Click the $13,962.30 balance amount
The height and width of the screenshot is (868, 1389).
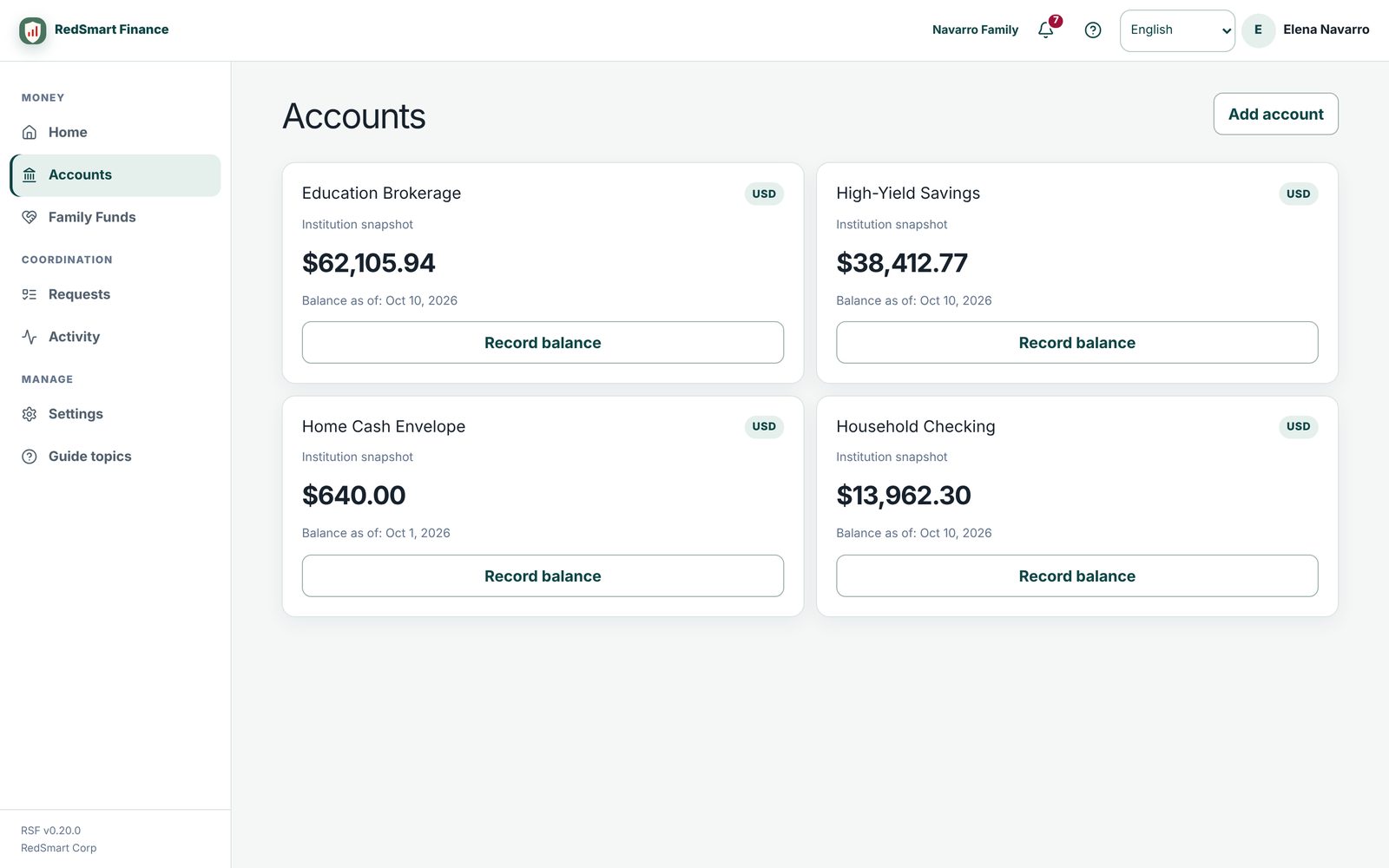pyautogui.click(x=903, y=496)
